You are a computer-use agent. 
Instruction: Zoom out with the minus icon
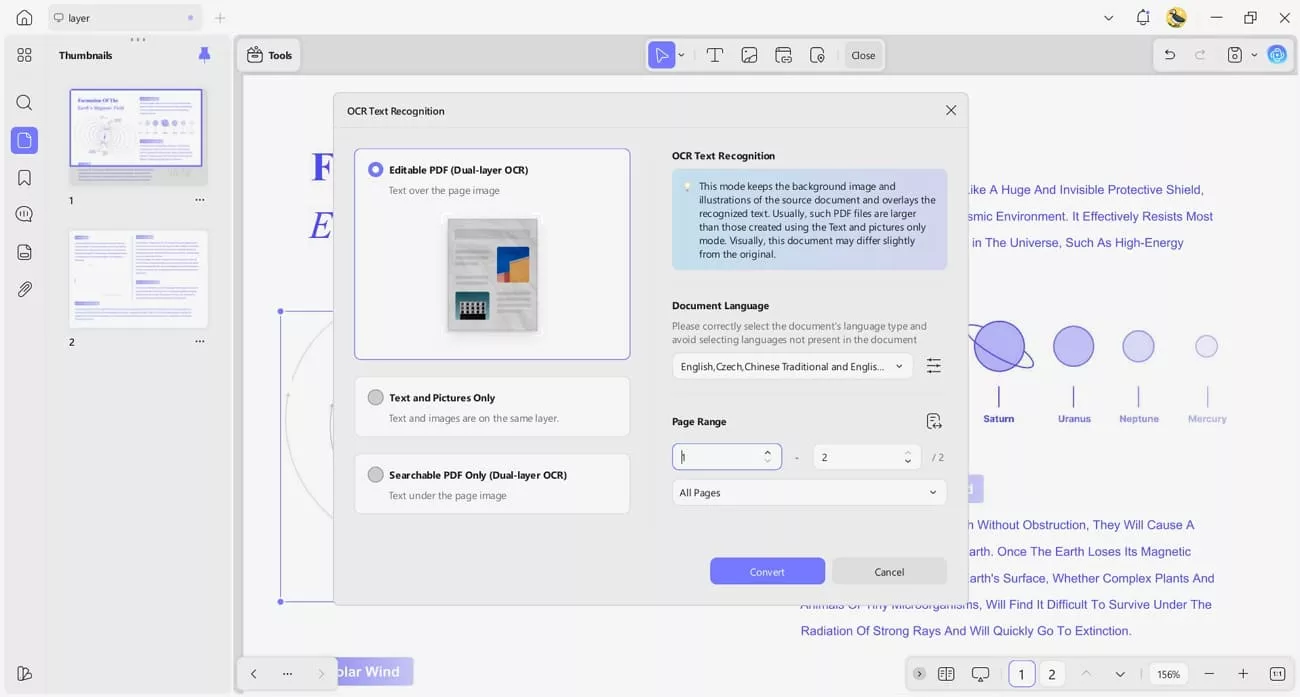(1210, 674)
